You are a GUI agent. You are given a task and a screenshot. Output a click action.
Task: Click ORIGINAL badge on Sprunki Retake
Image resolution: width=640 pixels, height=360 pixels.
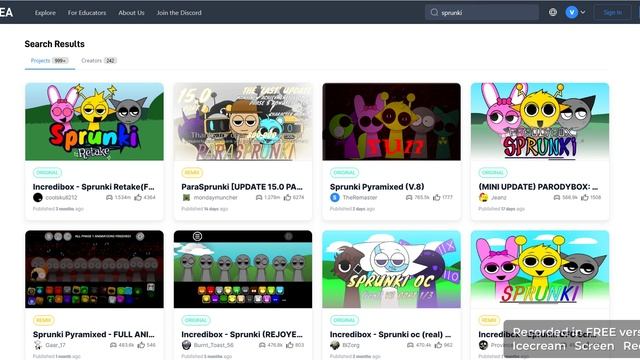tap(47, 173)
